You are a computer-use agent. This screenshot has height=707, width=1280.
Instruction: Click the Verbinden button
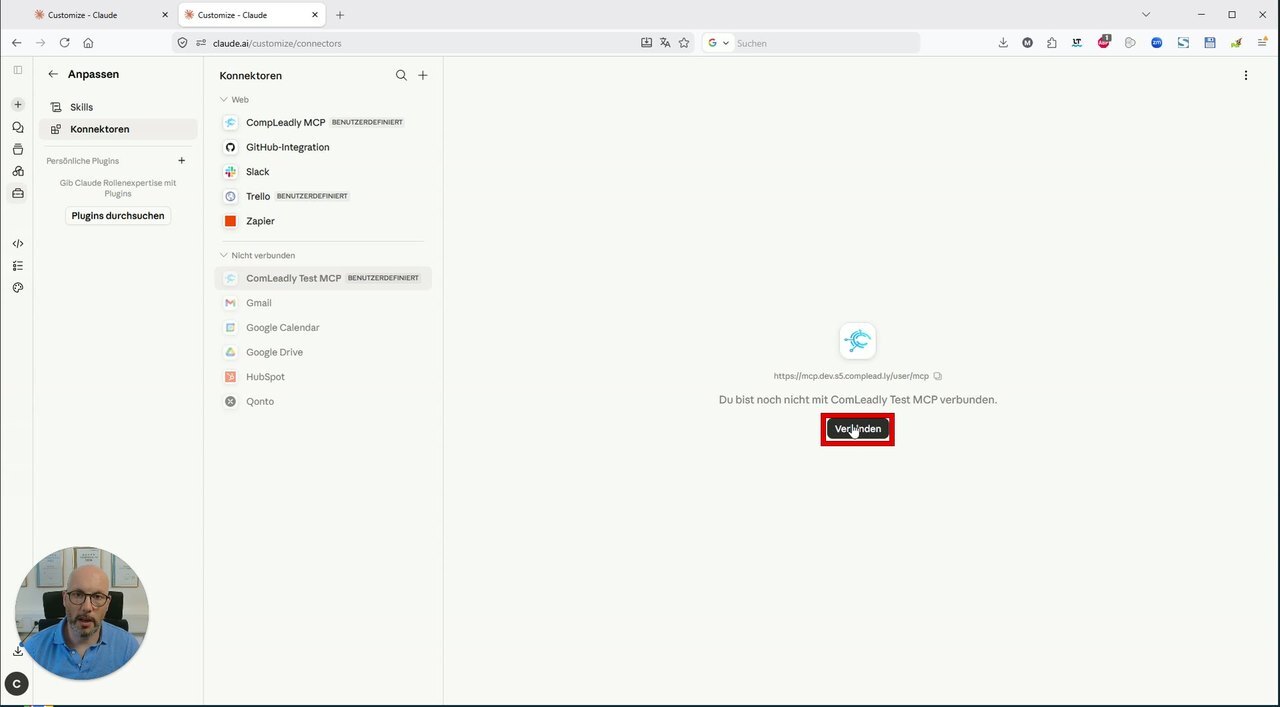(x=858, y=429)
